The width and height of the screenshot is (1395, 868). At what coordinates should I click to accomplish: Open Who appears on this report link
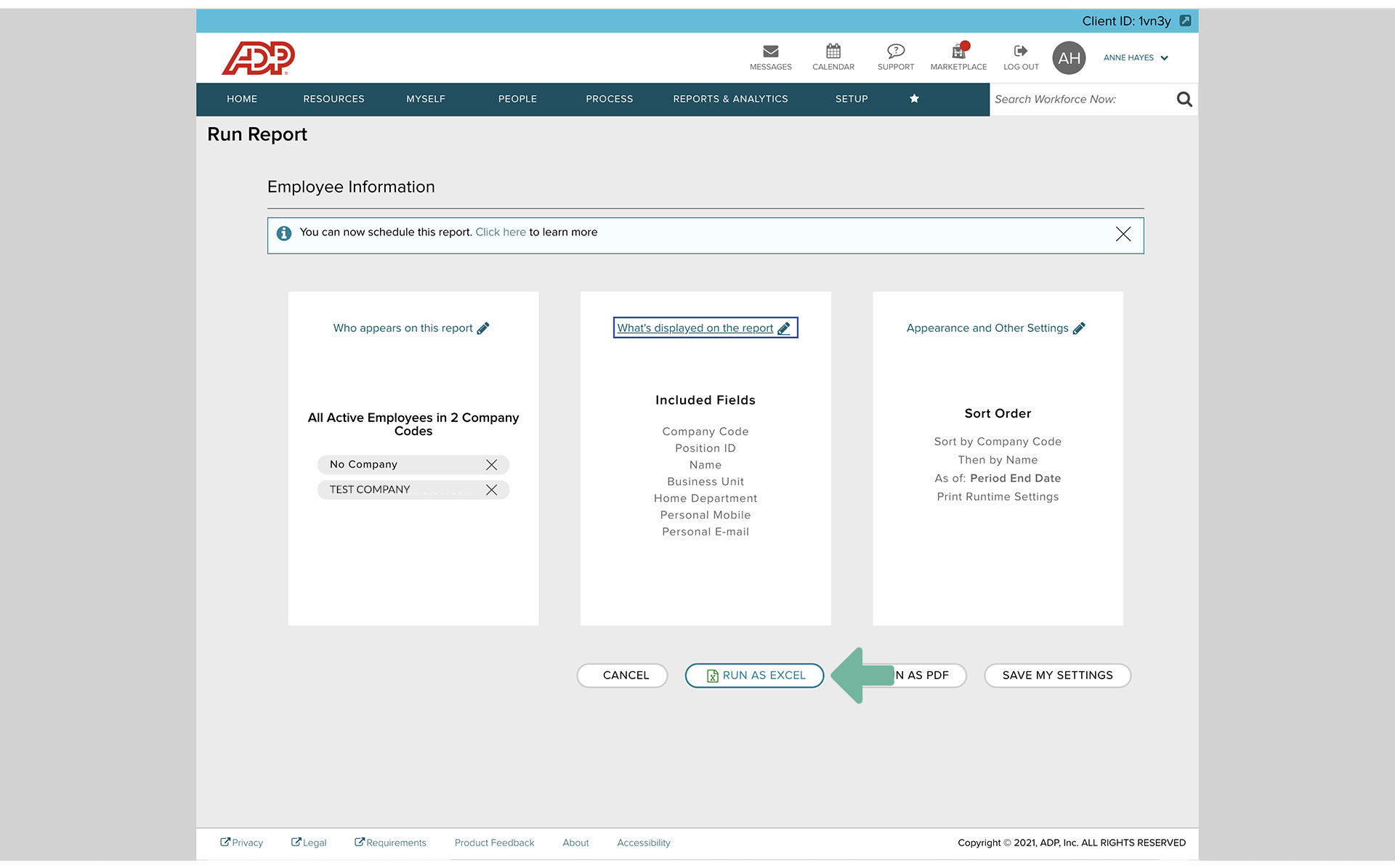click(403, 328)
